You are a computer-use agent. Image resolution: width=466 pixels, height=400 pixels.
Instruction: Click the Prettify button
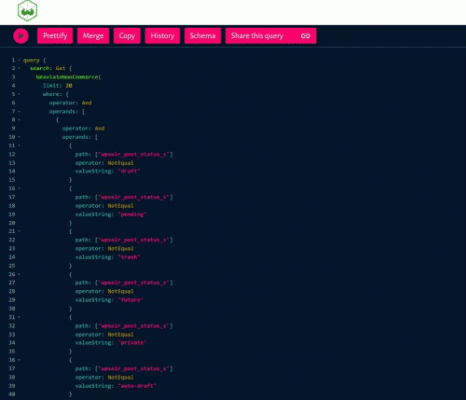55,36
